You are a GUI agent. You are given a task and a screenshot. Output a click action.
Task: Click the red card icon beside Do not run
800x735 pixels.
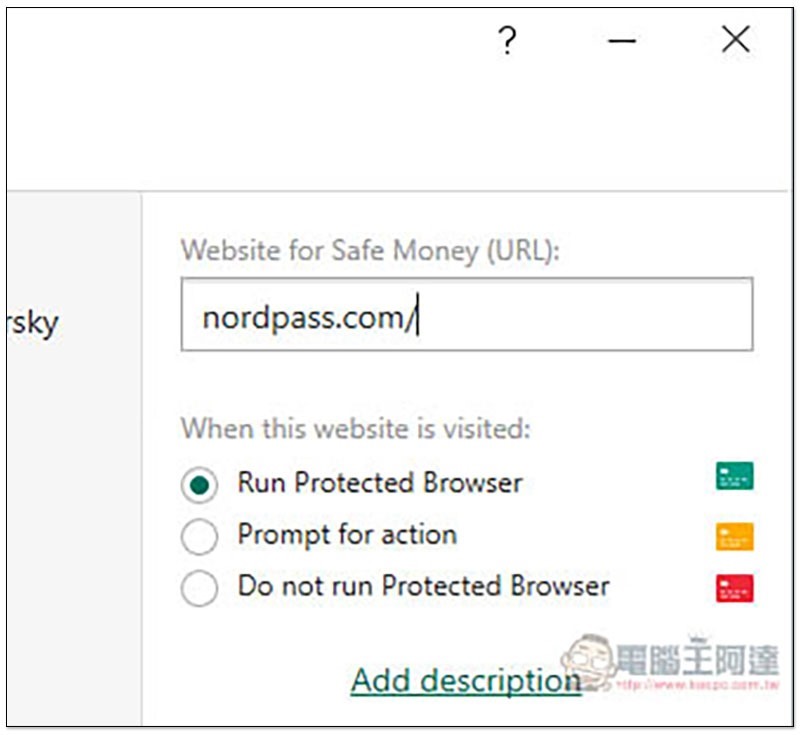pyautogui.click(x=734, y=588)
